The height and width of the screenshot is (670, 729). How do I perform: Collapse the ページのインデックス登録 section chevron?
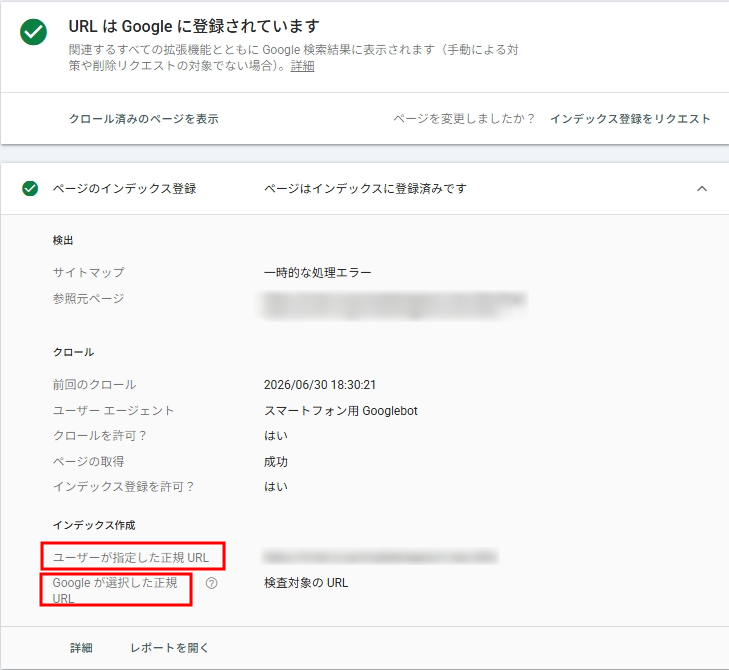(702, 188)
